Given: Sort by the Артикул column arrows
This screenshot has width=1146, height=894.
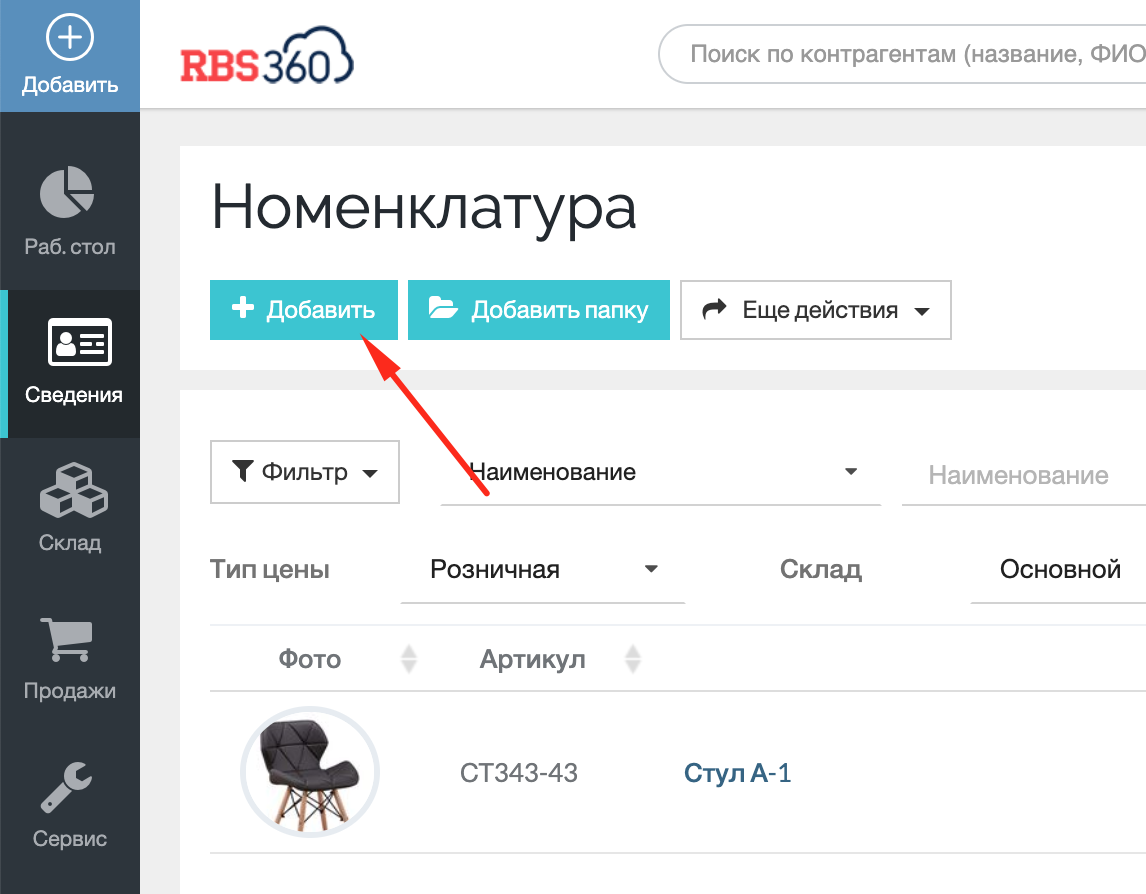Looking at the screenshot, I should tap(632, 659).
